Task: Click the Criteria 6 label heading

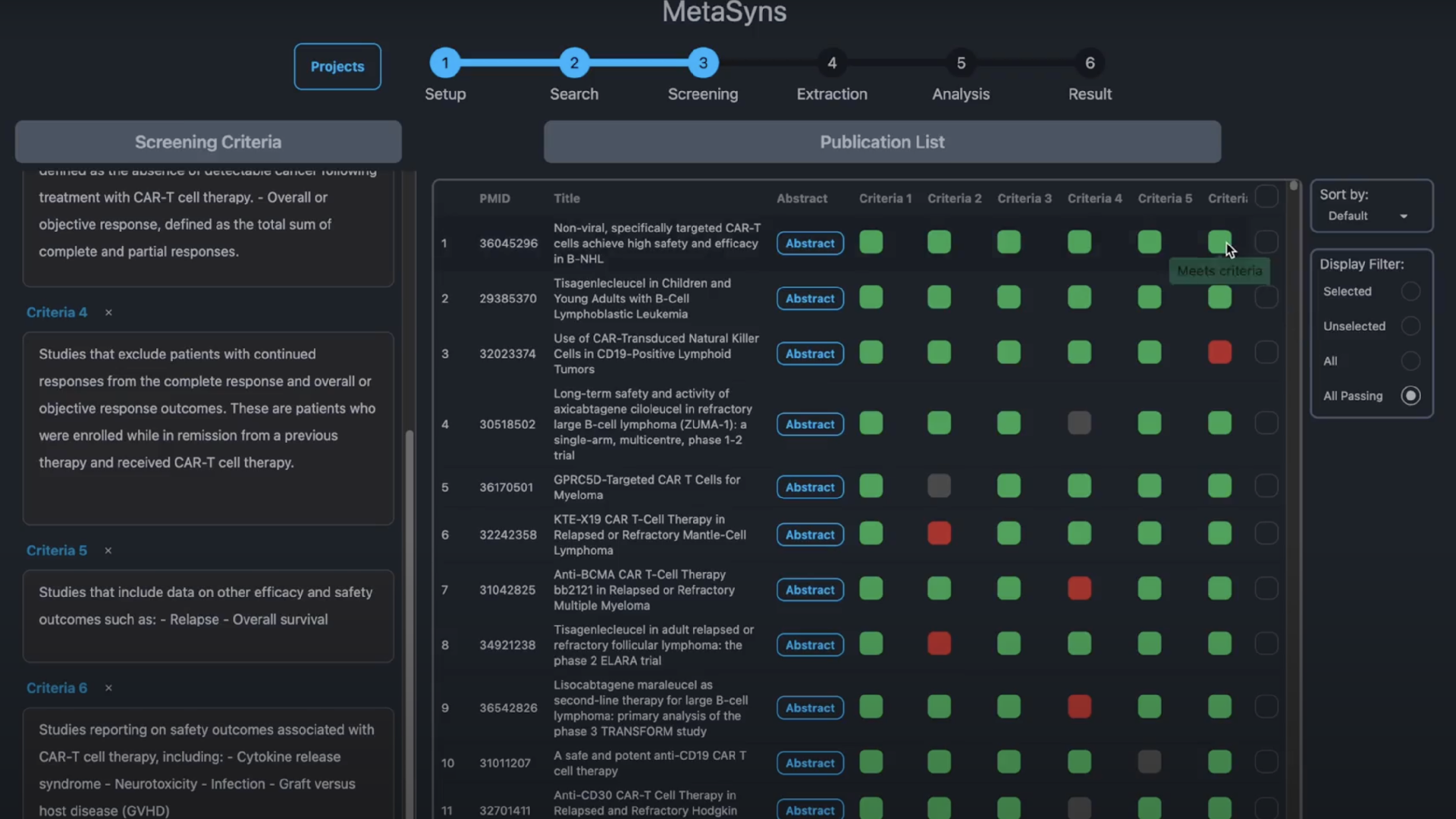Action: point(57,688)
